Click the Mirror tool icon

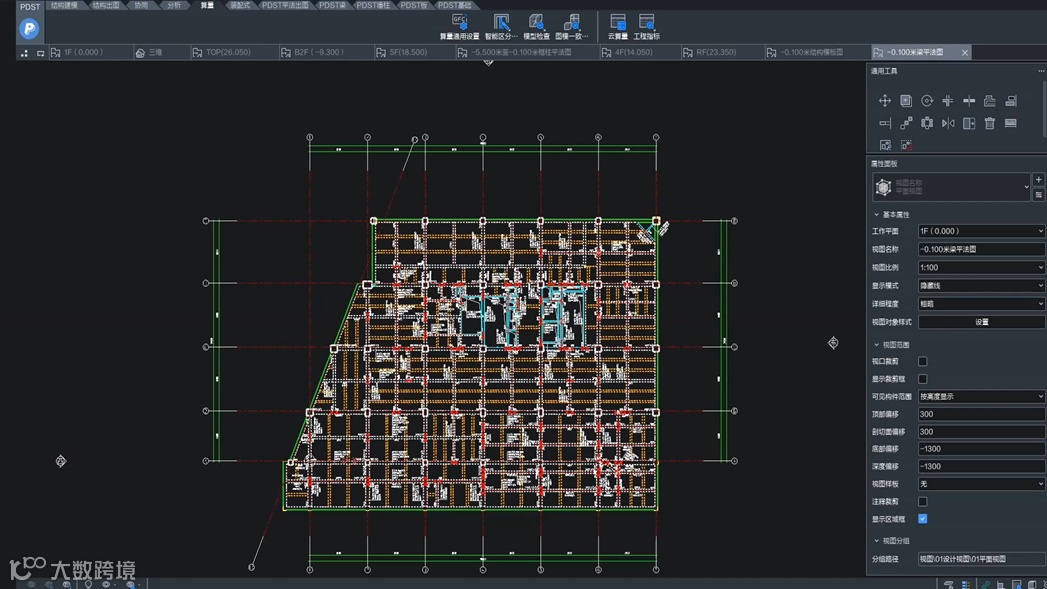(x=948, y=123)
